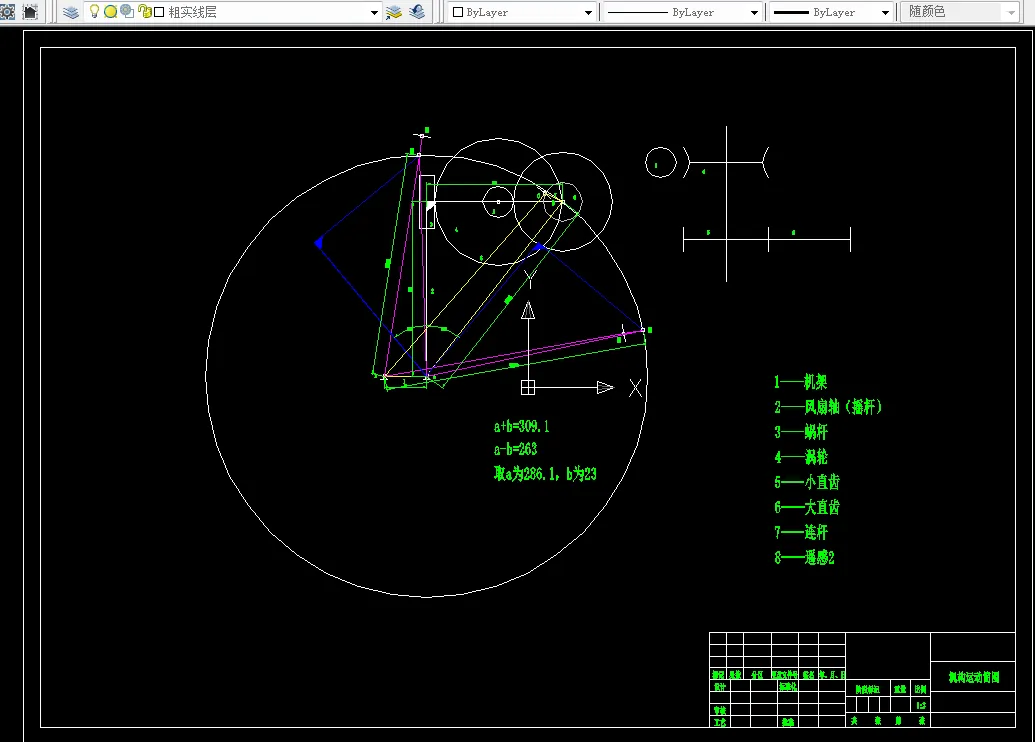The width and height of the screenshot is (1035, 742).
Task: Select the text a-b=263
Action: pos(516,450)
